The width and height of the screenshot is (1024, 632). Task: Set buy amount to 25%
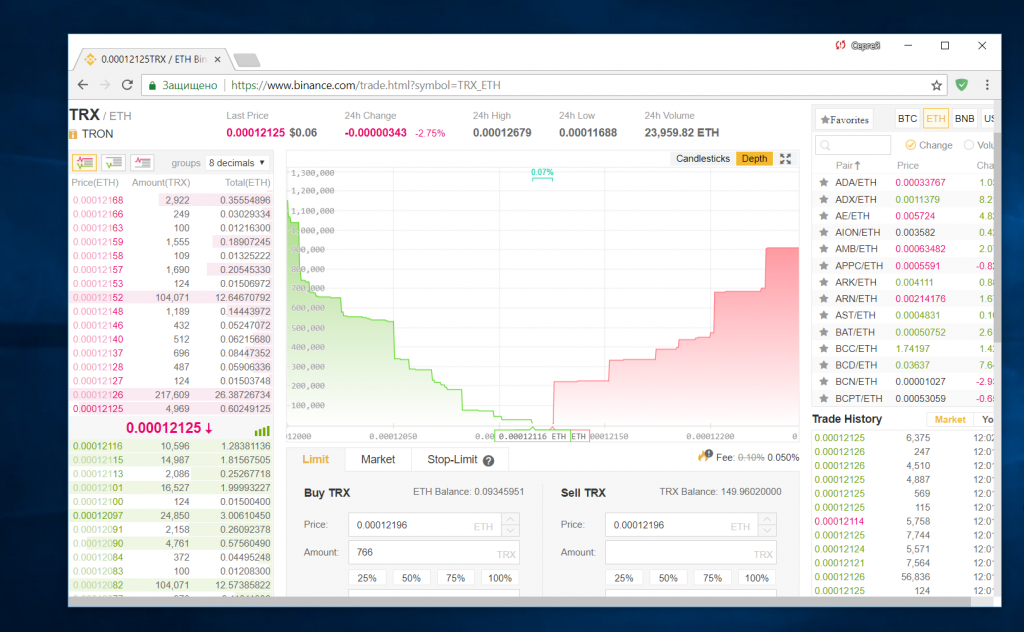(367, 578)
